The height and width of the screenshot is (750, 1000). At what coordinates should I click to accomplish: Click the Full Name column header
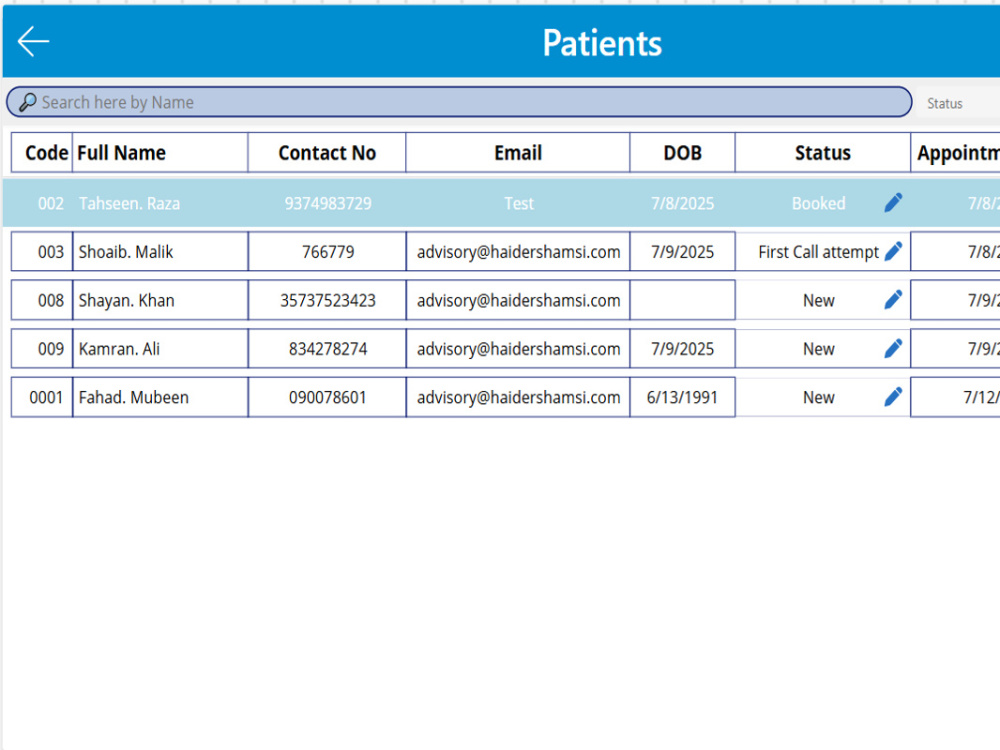pyautogui.click(x=160, y=152)
